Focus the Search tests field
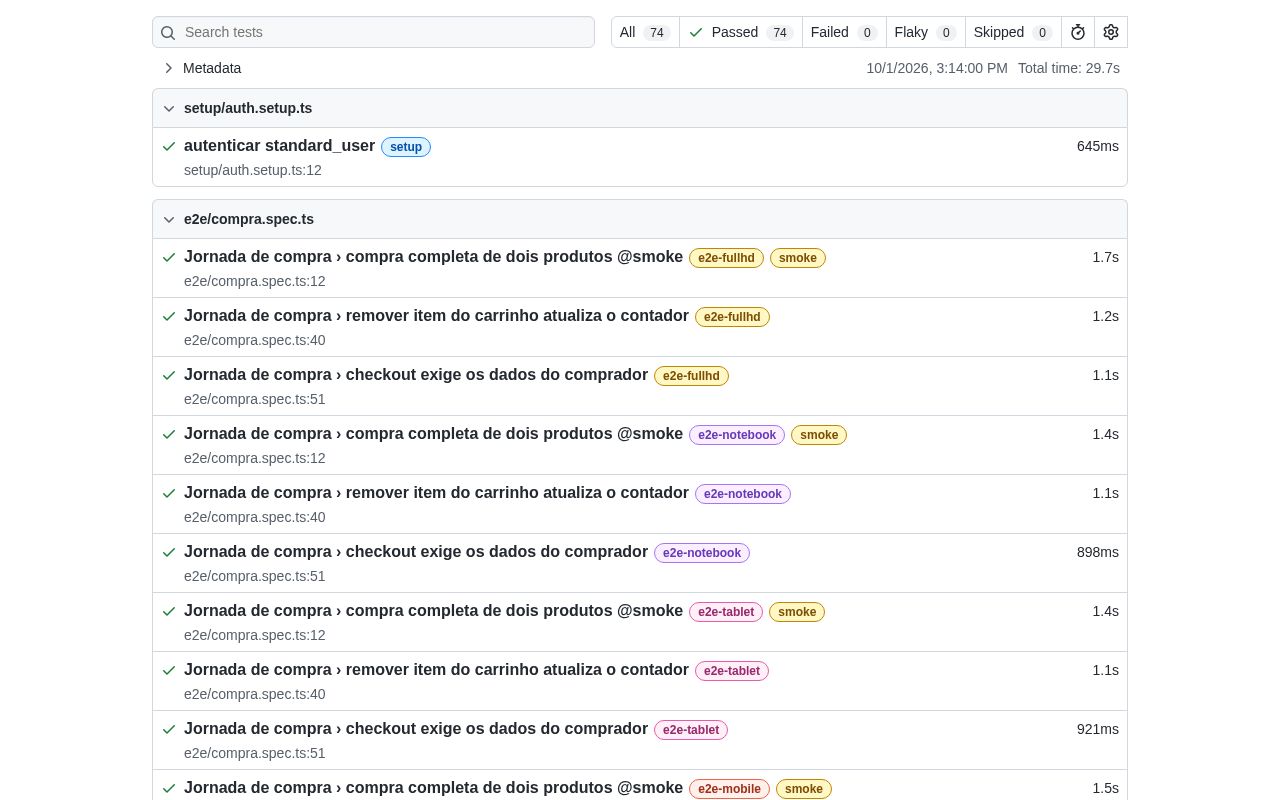1280x800 pixels. click(373, 32)
